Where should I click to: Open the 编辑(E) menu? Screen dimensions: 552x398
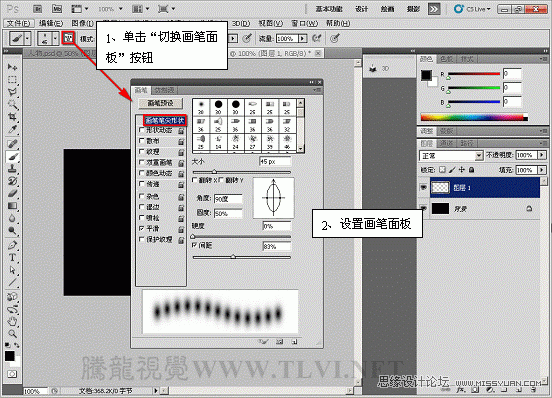tap(51, 23)
